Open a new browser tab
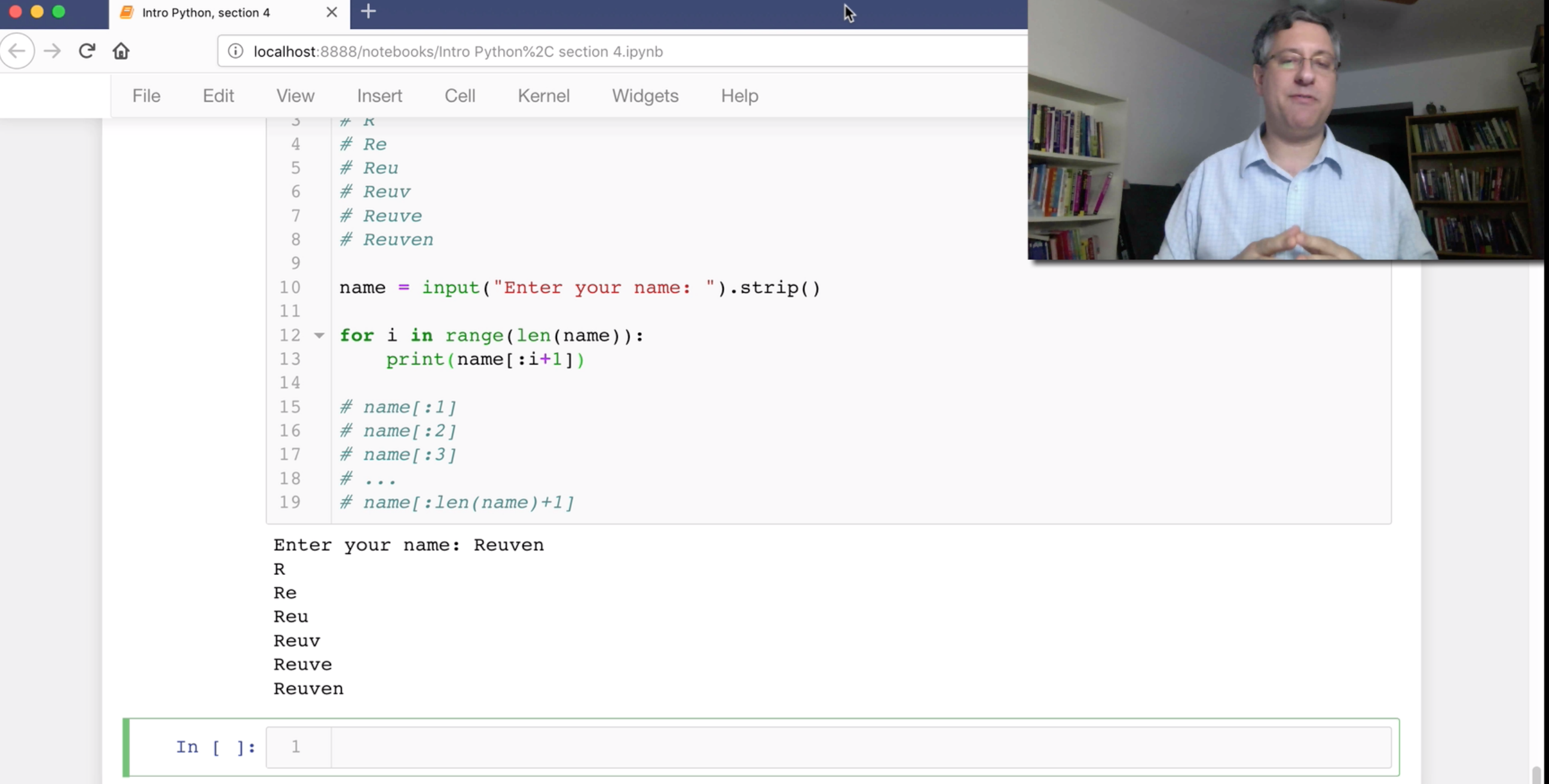This screenshot has width=1549, height=784. pos(369,11)
